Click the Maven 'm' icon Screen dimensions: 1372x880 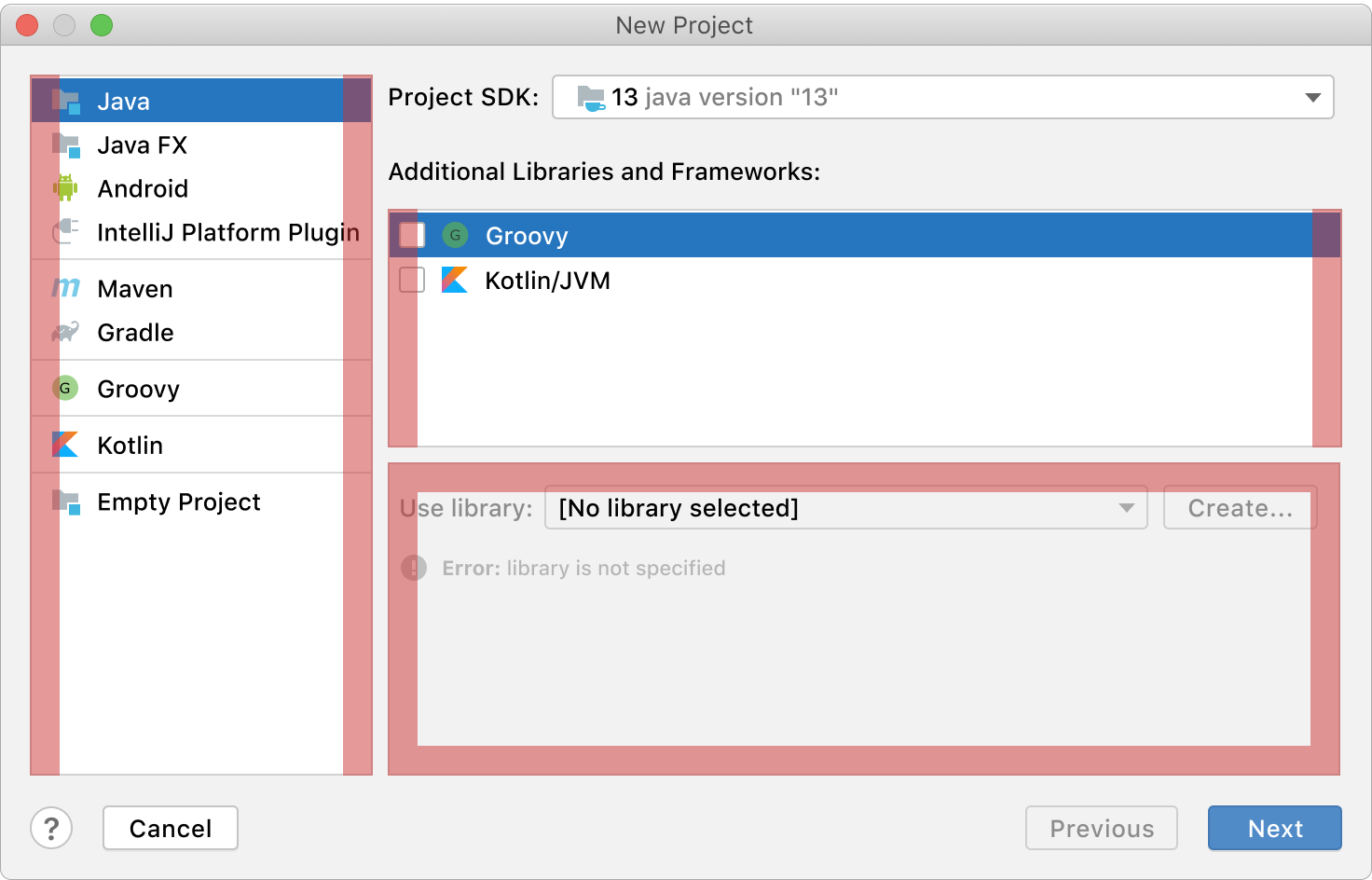coord(66,288)
